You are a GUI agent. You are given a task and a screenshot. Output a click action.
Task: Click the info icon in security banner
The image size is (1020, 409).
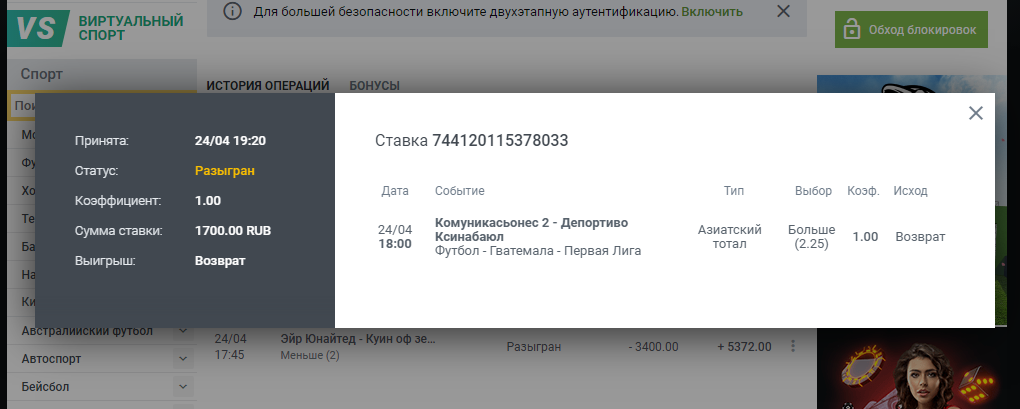coord(232,12)
